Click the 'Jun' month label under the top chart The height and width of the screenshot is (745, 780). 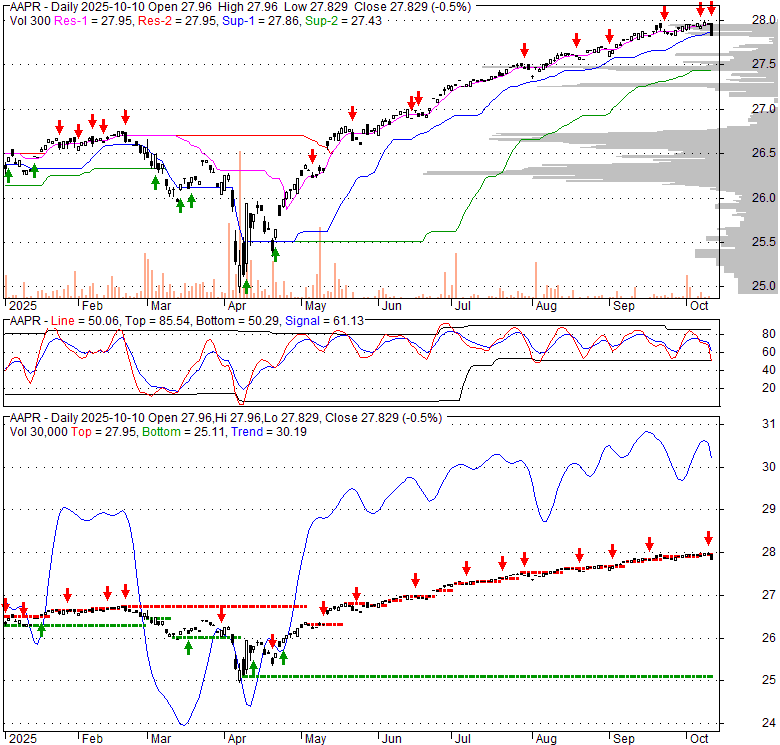click(x=391, y=306)
